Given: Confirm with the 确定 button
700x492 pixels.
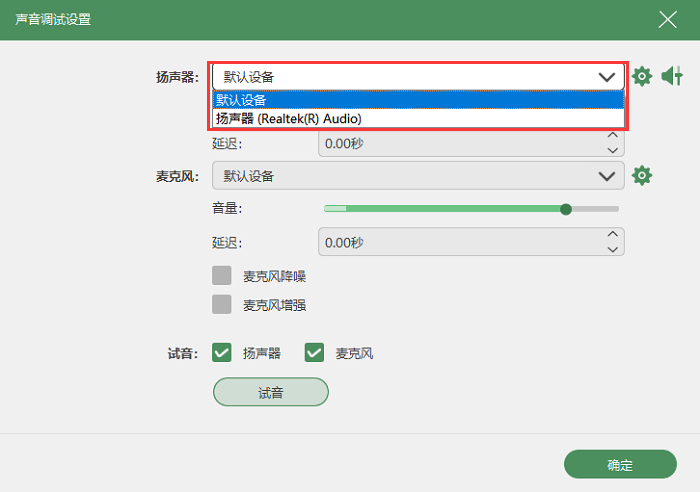Looking at the screenshot, I should click(x=620, y=464).
